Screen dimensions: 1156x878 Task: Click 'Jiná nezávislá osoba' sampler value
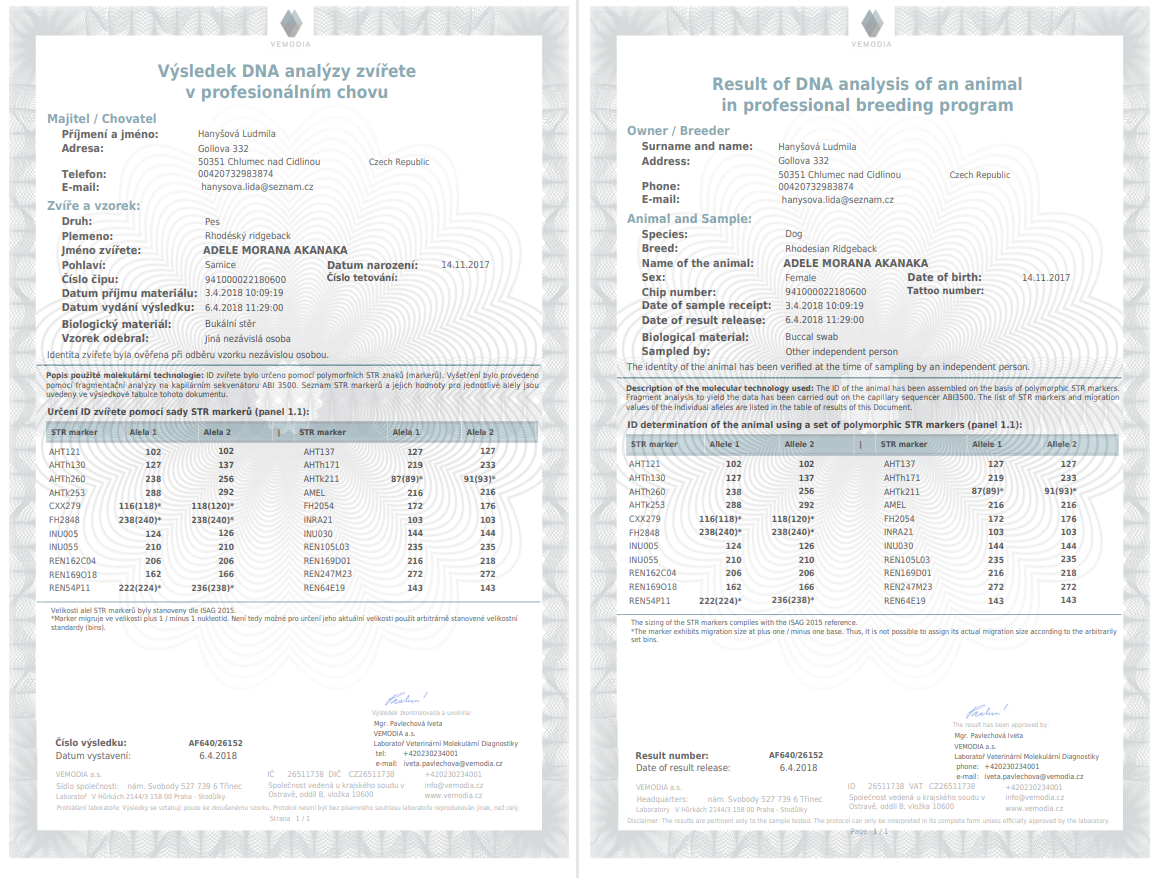click(248, 339)
